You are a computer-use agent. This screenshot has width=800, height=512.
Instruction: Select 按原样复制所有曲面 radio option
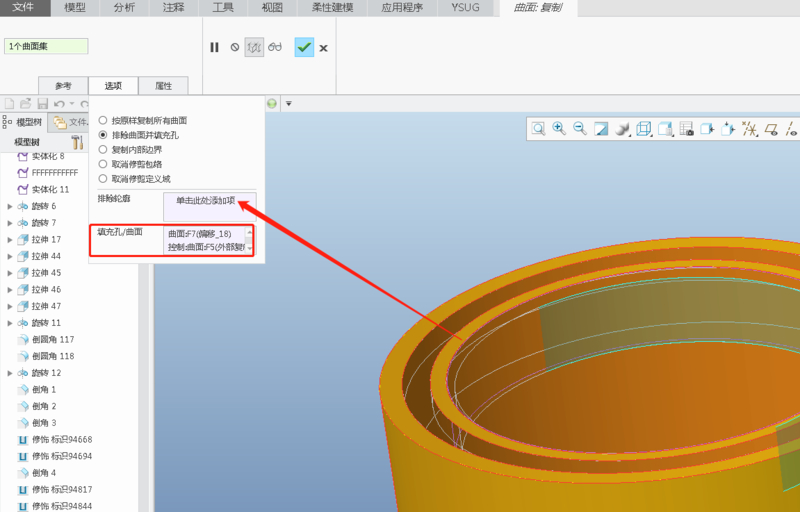103,121
